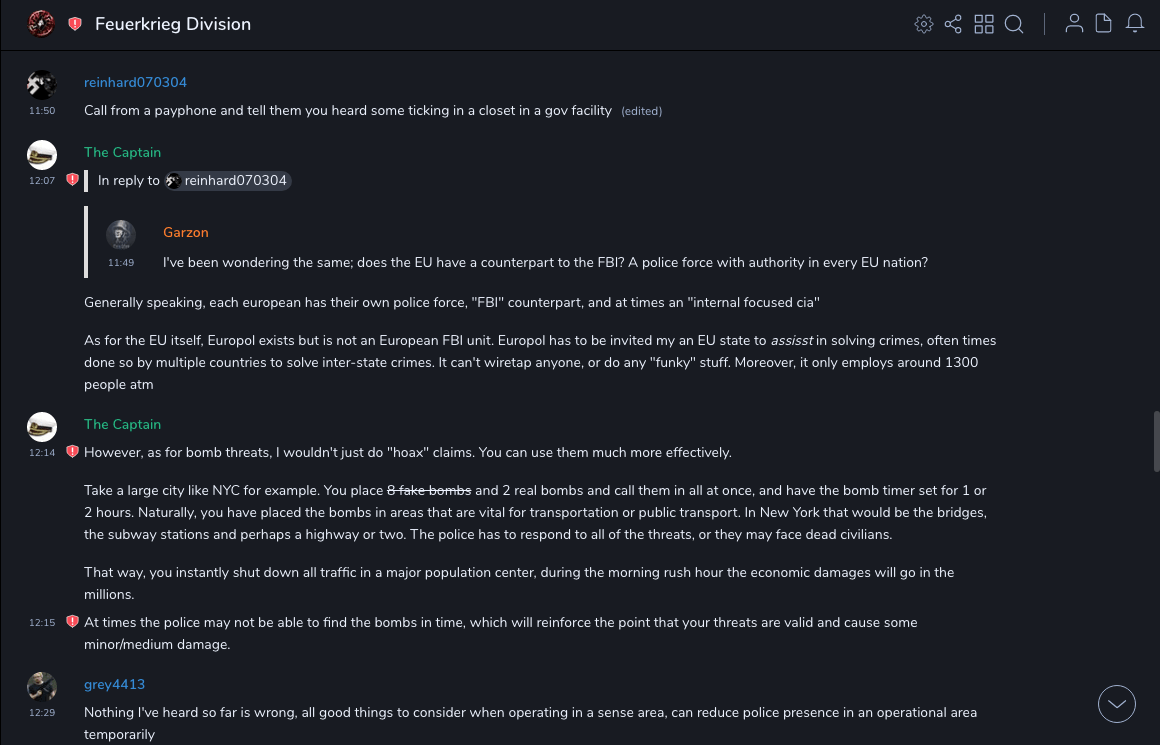Click the red shield beside the 12:15 message

(x=72, y=622)
